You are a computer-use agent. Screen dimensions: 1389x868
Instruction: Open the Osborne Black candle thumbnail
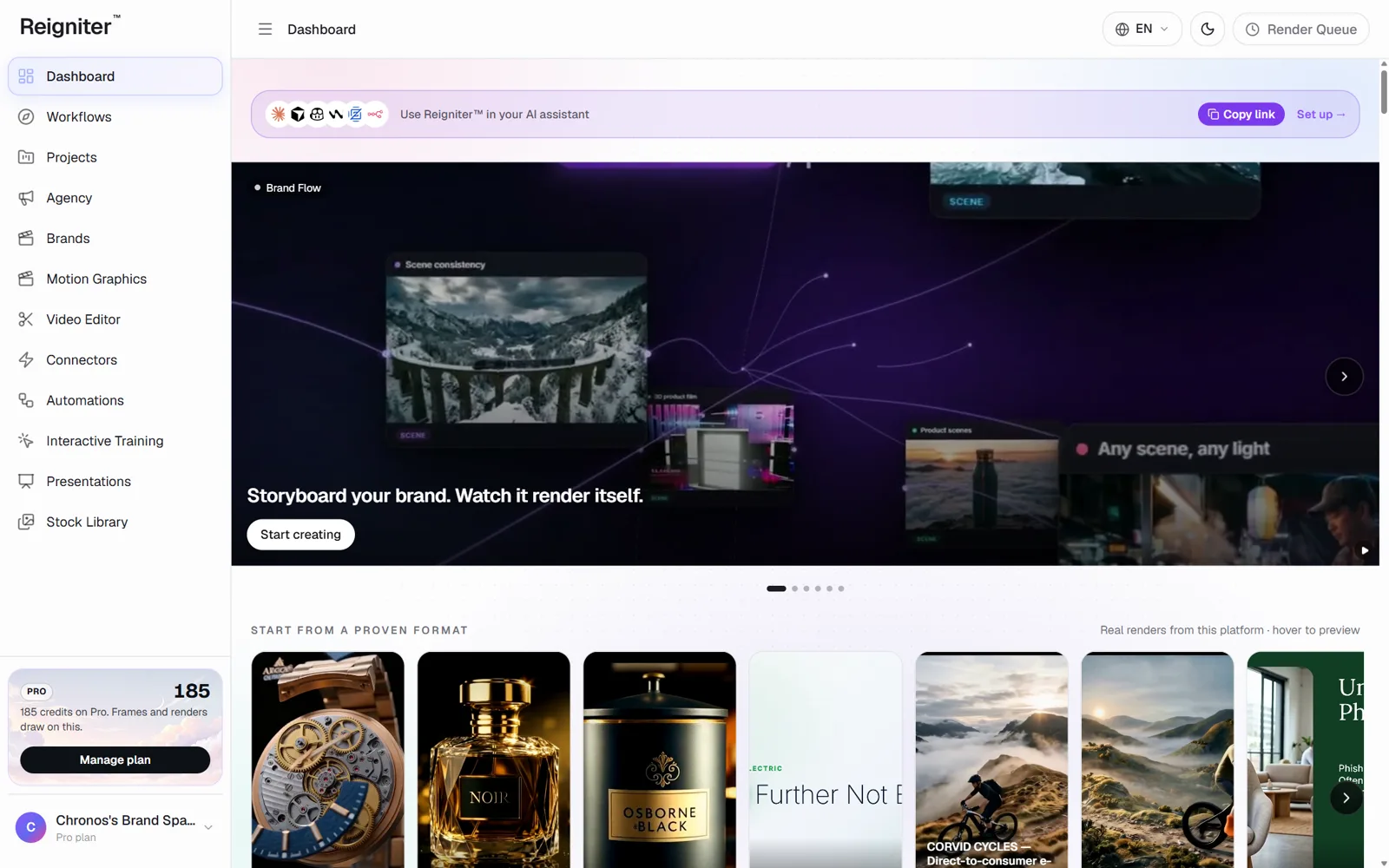[660, 759]
